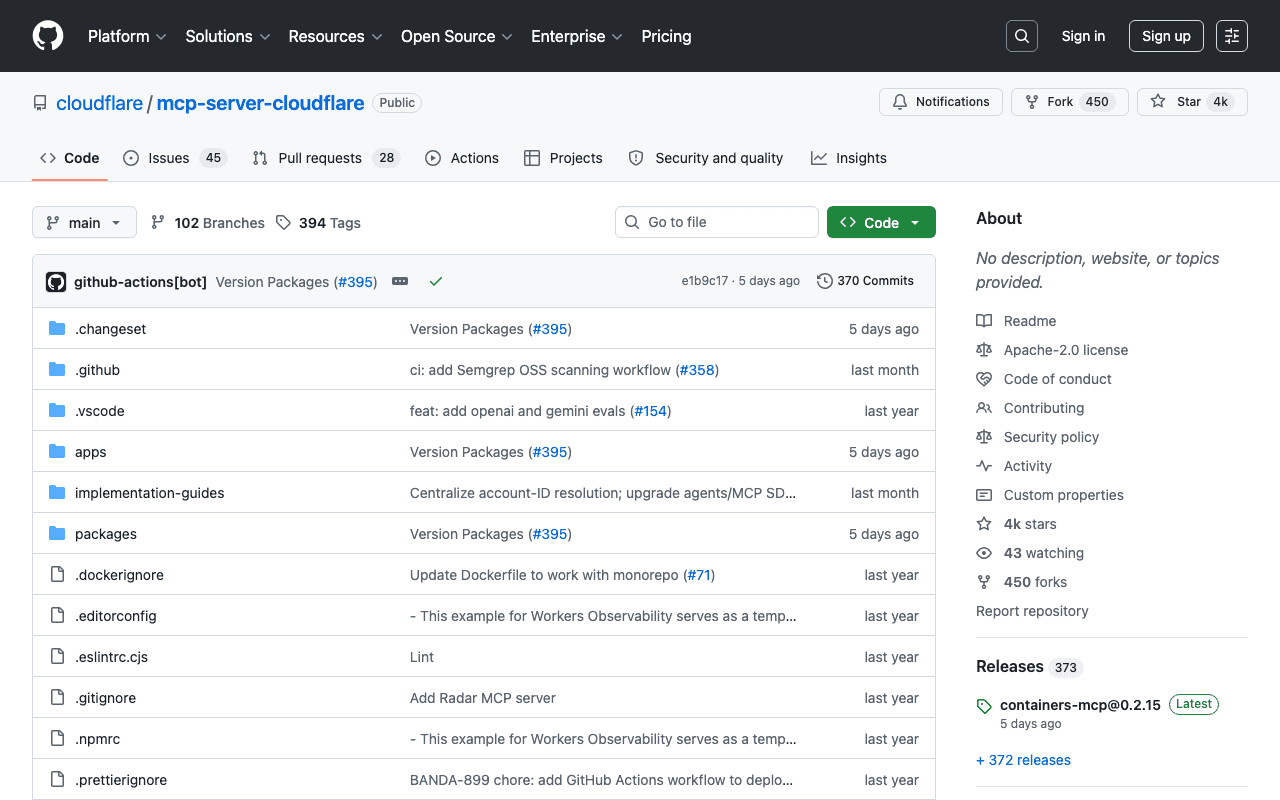The width and height of the screenshot is (1280, 800).
Task: Click the tag icon beside containers-mcp release
Action: pyautogui.click(x=984, y=706)
